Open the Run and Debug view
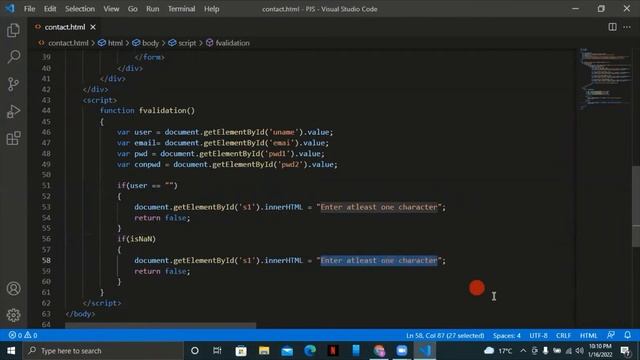Viewport: 640px width, 360px height. [13, 111]
